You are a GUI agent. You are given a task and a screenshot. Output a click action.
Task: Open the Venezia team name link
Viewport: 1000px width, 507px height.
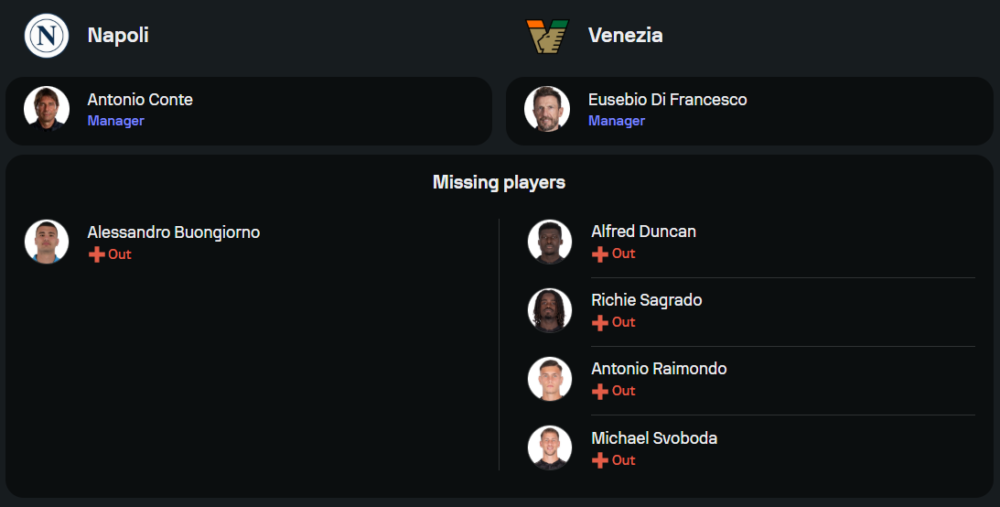625,35
